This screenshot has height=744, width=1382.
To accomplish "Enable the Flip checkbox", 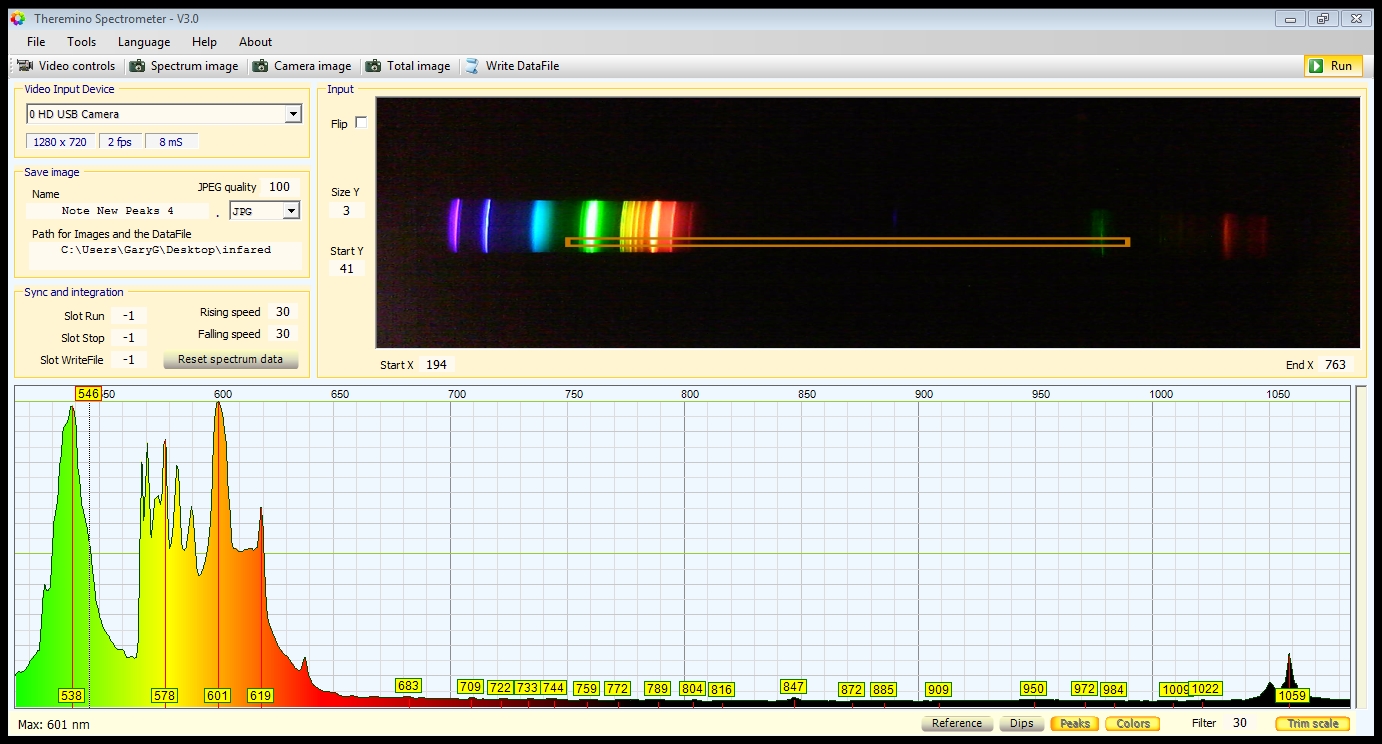I will [361, 123].
